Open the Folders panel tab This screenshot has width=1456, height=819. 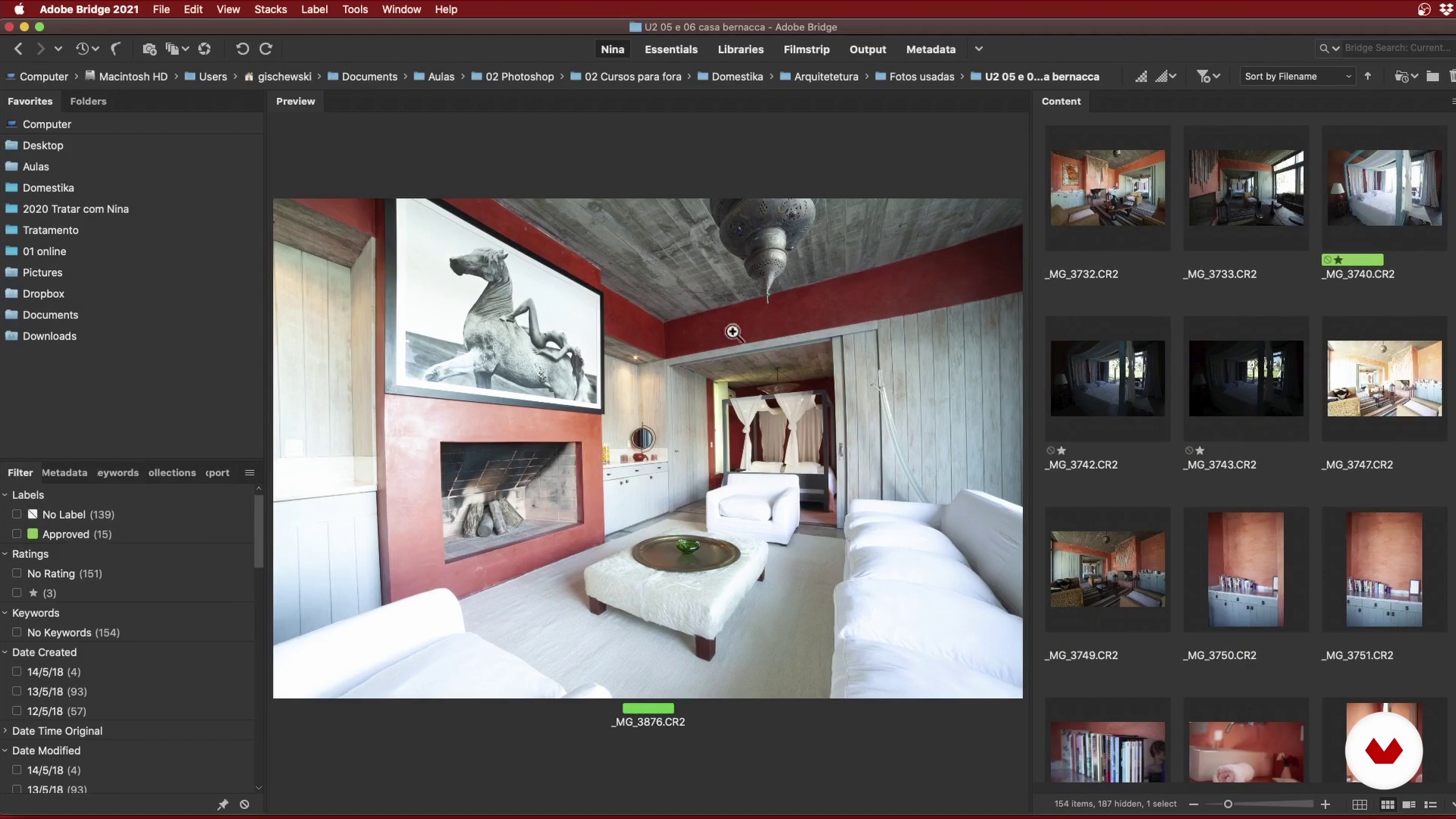pos(88,101)
